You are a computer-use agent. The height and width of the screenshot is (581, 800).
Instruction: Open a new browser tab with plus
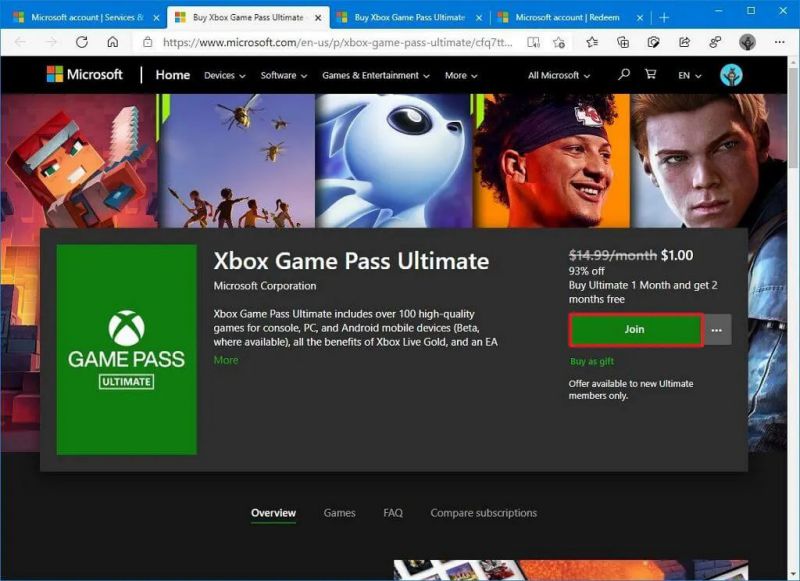[x=664, y=18]
